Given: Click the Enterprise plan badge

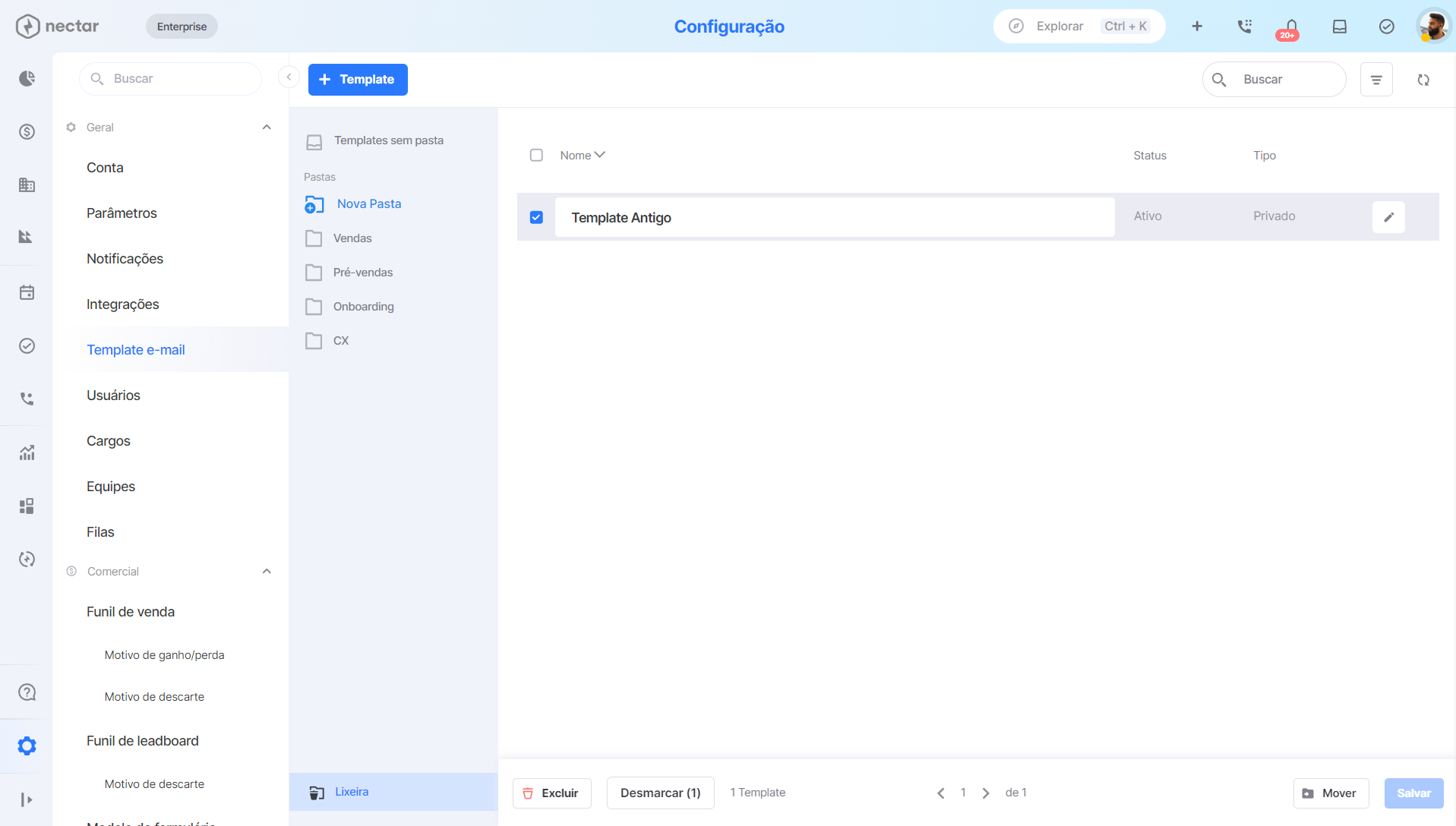Looking at the screenshot, I should coord(182,27).
